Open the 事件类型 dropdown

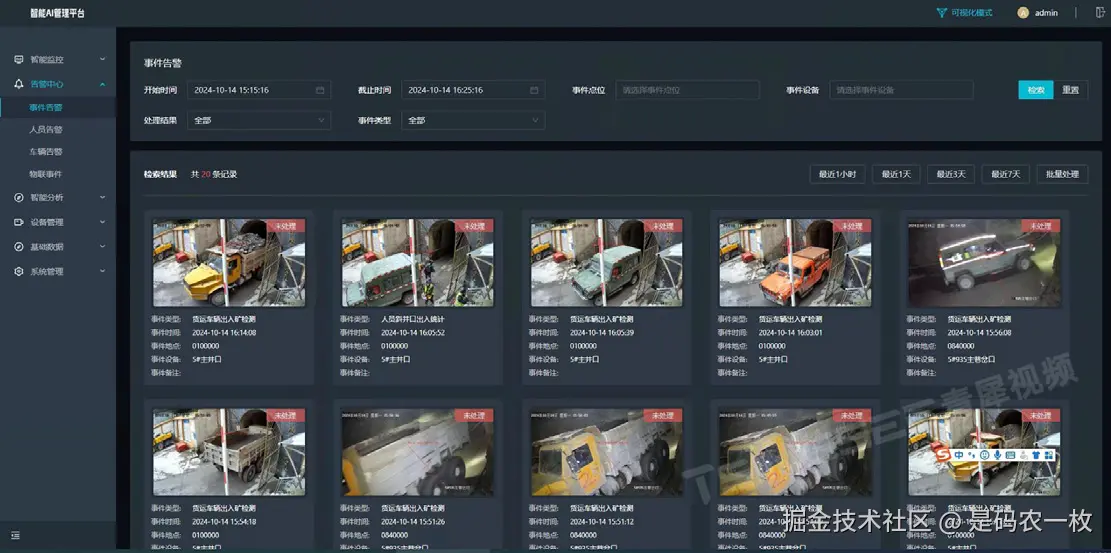[x=473, y=121]
